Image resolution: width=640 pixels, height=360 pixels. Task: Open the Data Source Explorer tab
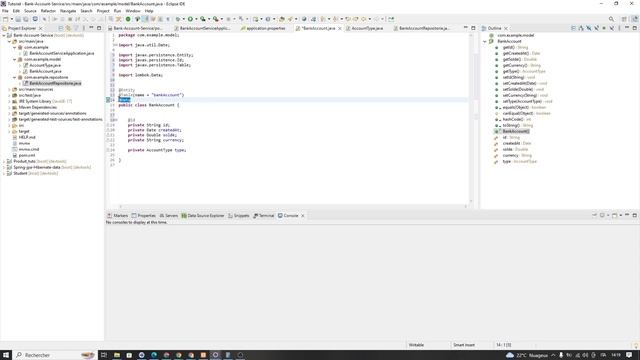pos(203,216)
